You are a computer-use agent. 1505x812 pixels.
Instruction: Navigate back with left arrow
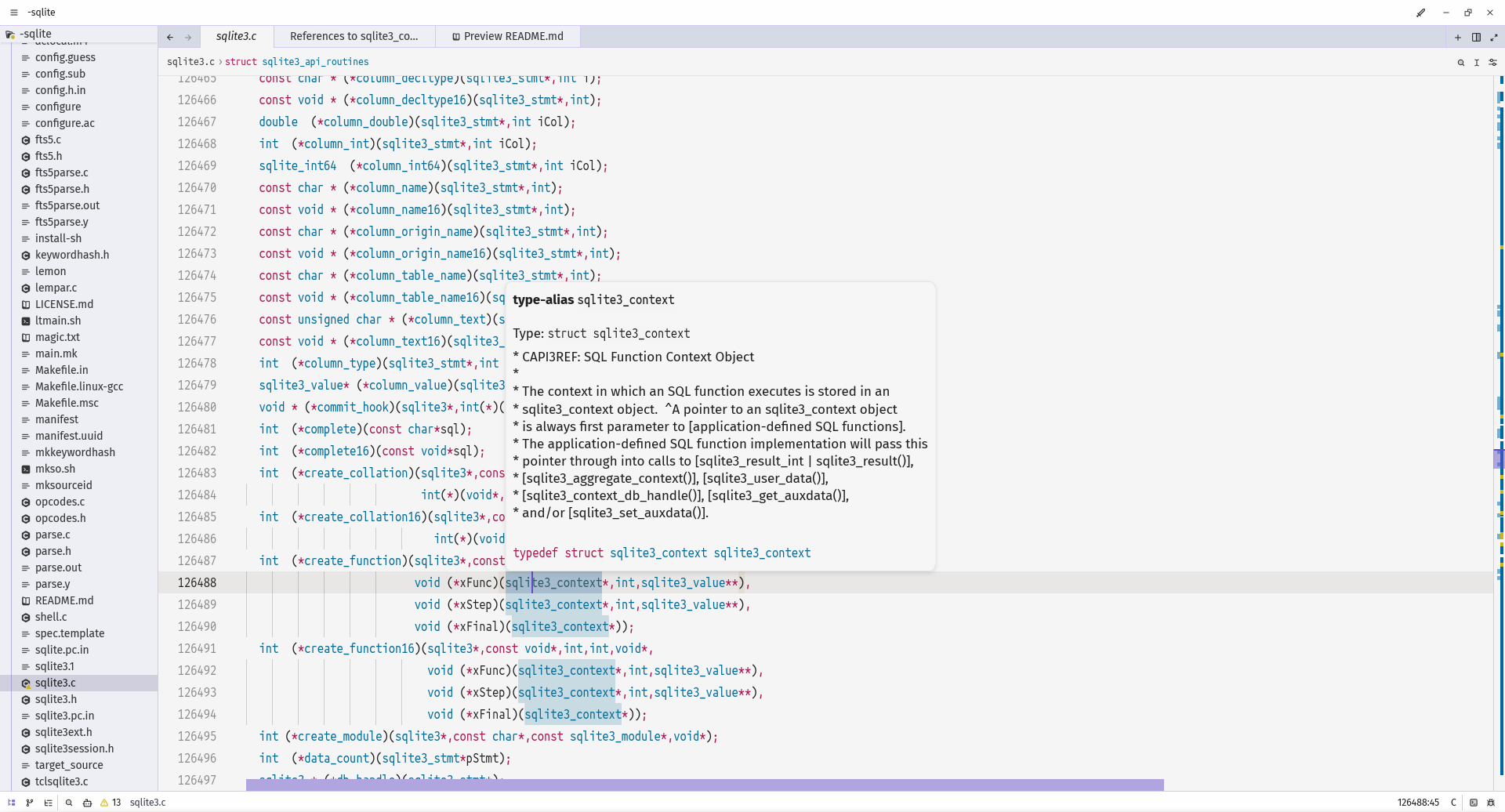point(170,37)
